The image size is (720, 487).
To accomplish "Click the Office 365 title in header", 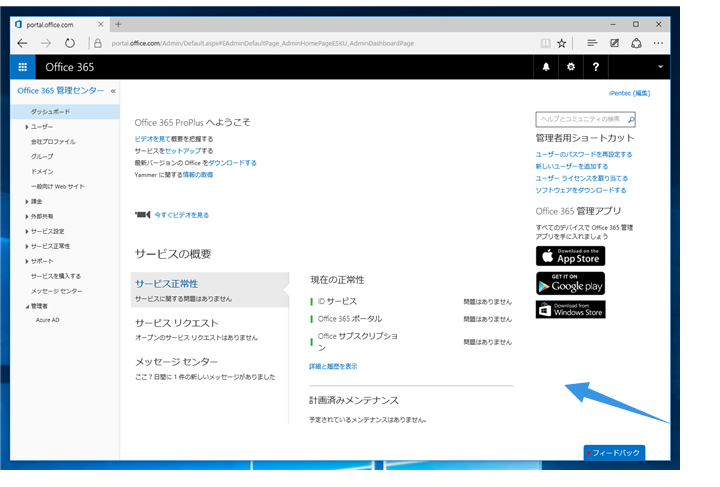I will coord(70,67).
